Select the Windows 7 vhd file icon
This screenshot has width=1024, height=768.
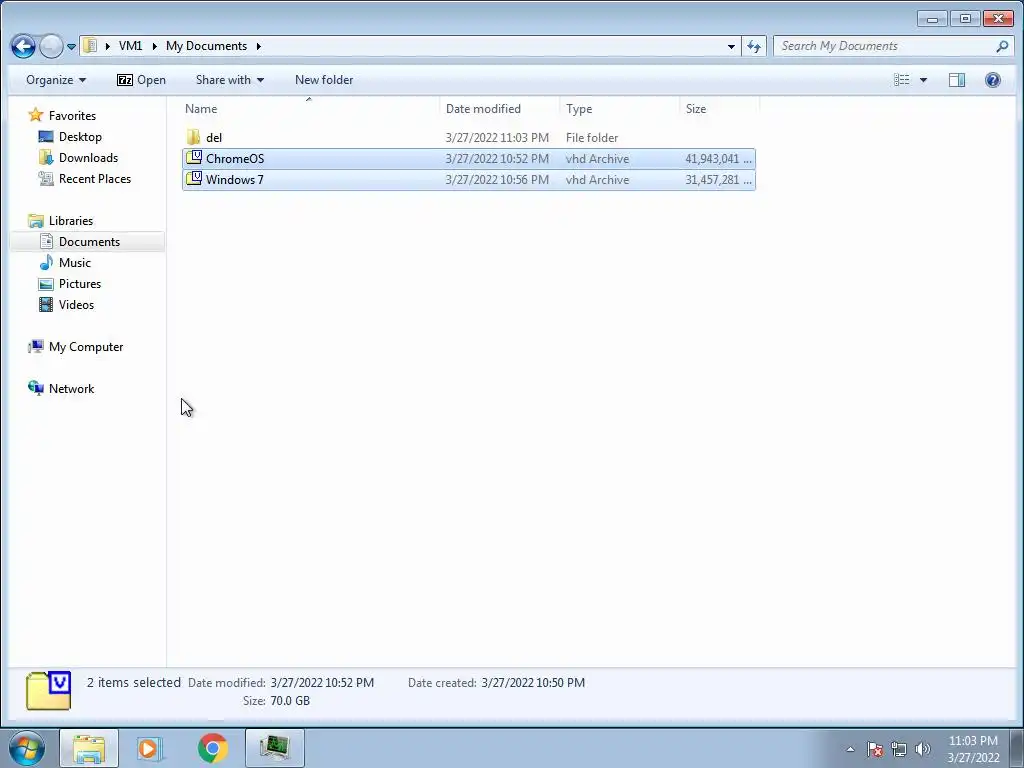tap(193, 179)
